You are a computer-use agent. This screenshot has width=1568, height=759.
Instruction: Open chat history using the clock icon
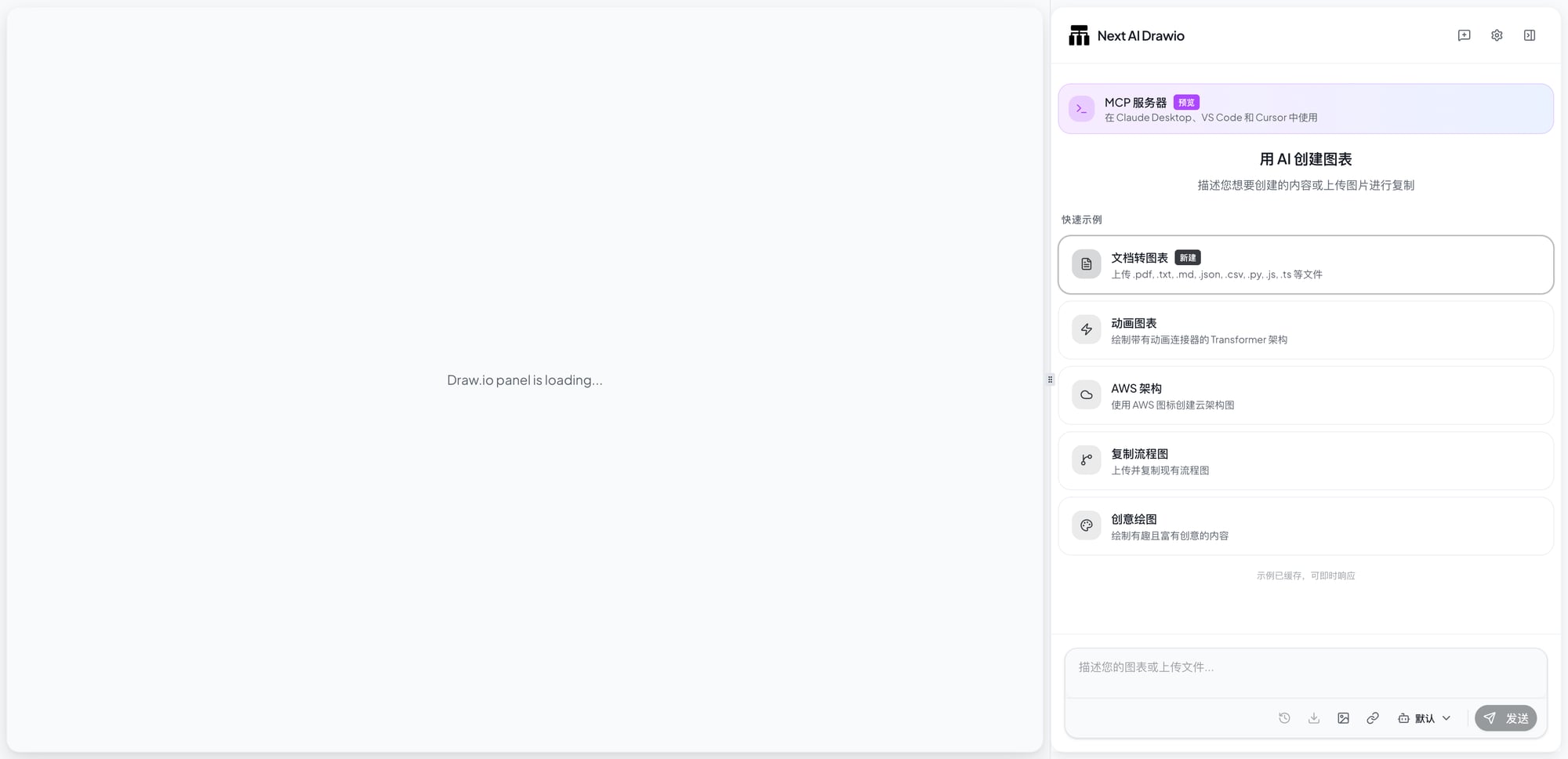click(1284, 717)
